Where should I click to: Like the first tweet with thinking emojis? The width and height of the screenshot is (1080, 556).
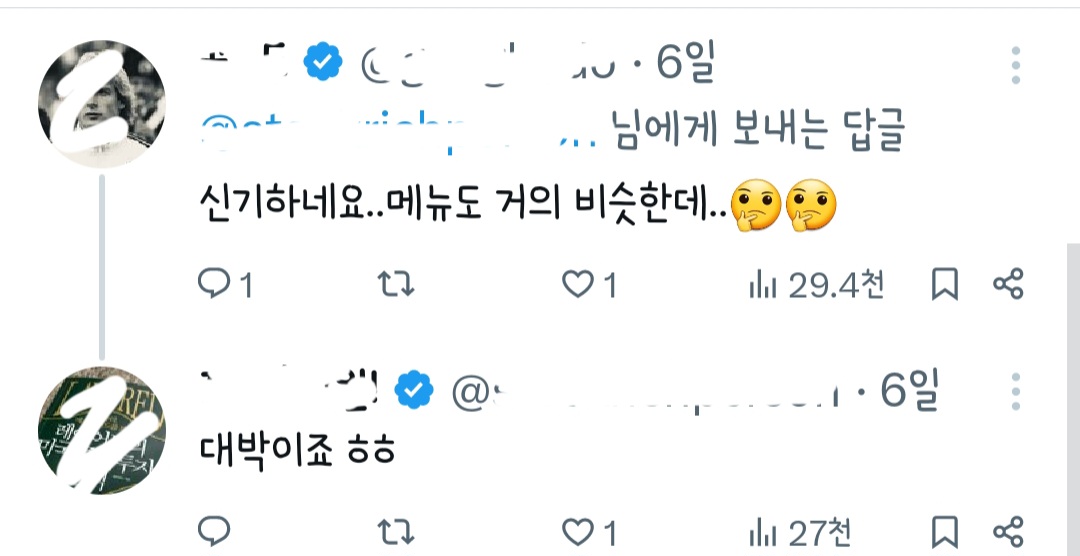point(577,286)
